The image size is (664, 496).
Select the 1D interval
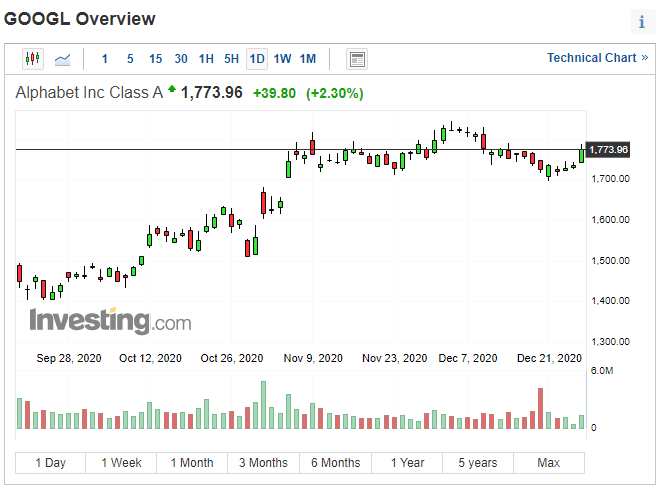tap(257, 59)
